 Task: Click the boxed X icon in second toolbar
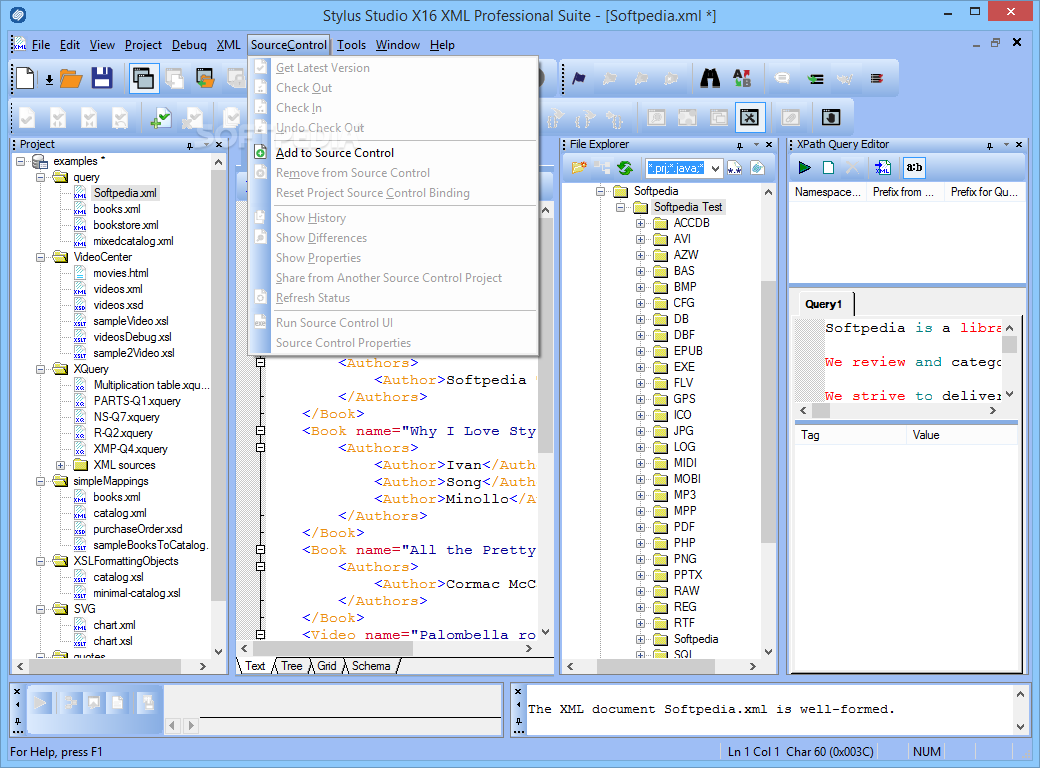point(749,118)
